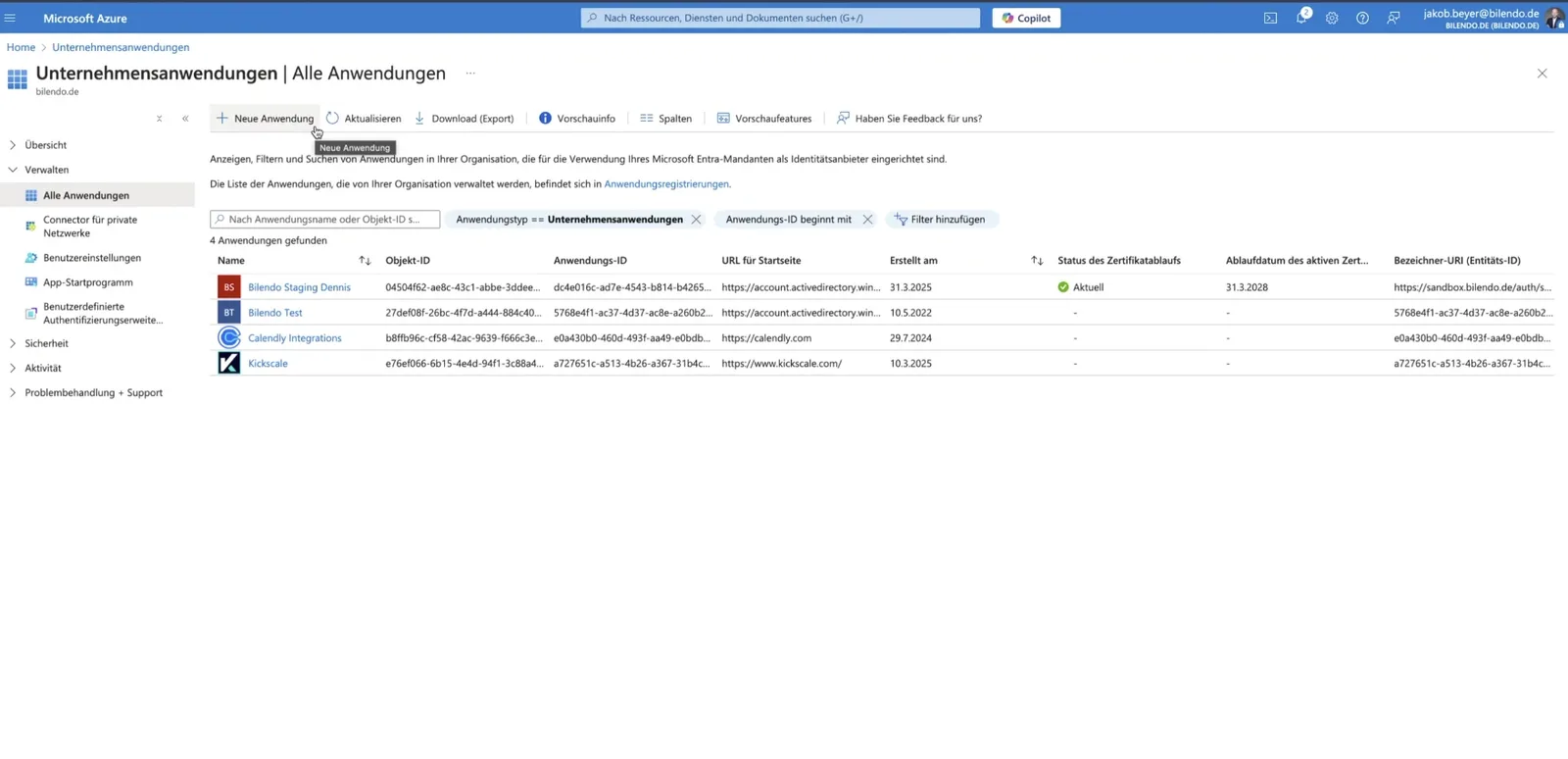The height and width of the screenshot is (759, 1568).
Task: Collapse the sidebar with the double chevron
Action: coord(185,119)
